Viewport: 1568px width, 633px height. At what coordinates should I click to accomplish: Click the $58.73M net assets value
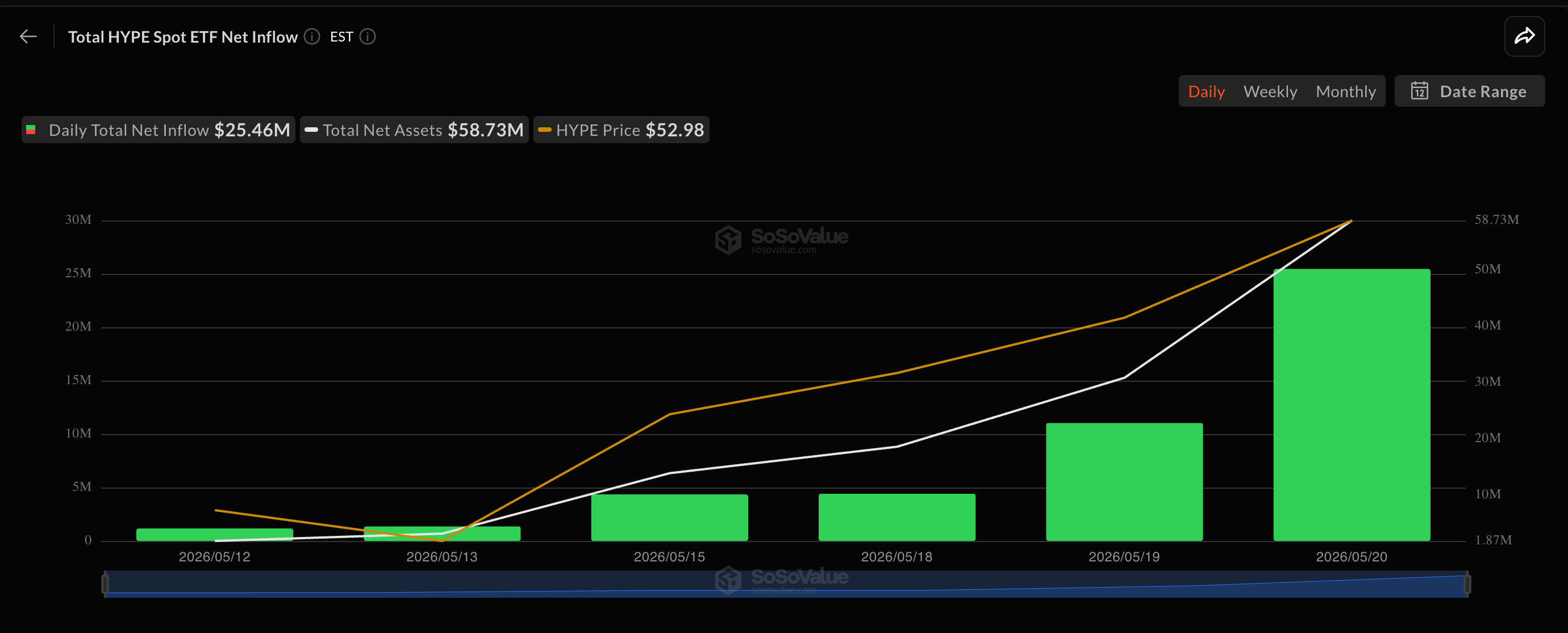click(485, 130)
